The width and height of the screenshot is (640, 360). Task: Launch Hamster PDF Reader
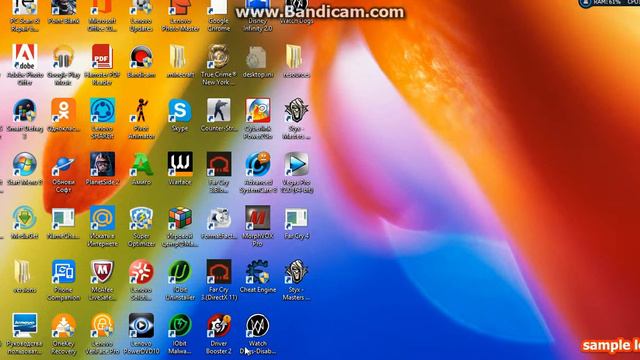[x=102, y=64]
